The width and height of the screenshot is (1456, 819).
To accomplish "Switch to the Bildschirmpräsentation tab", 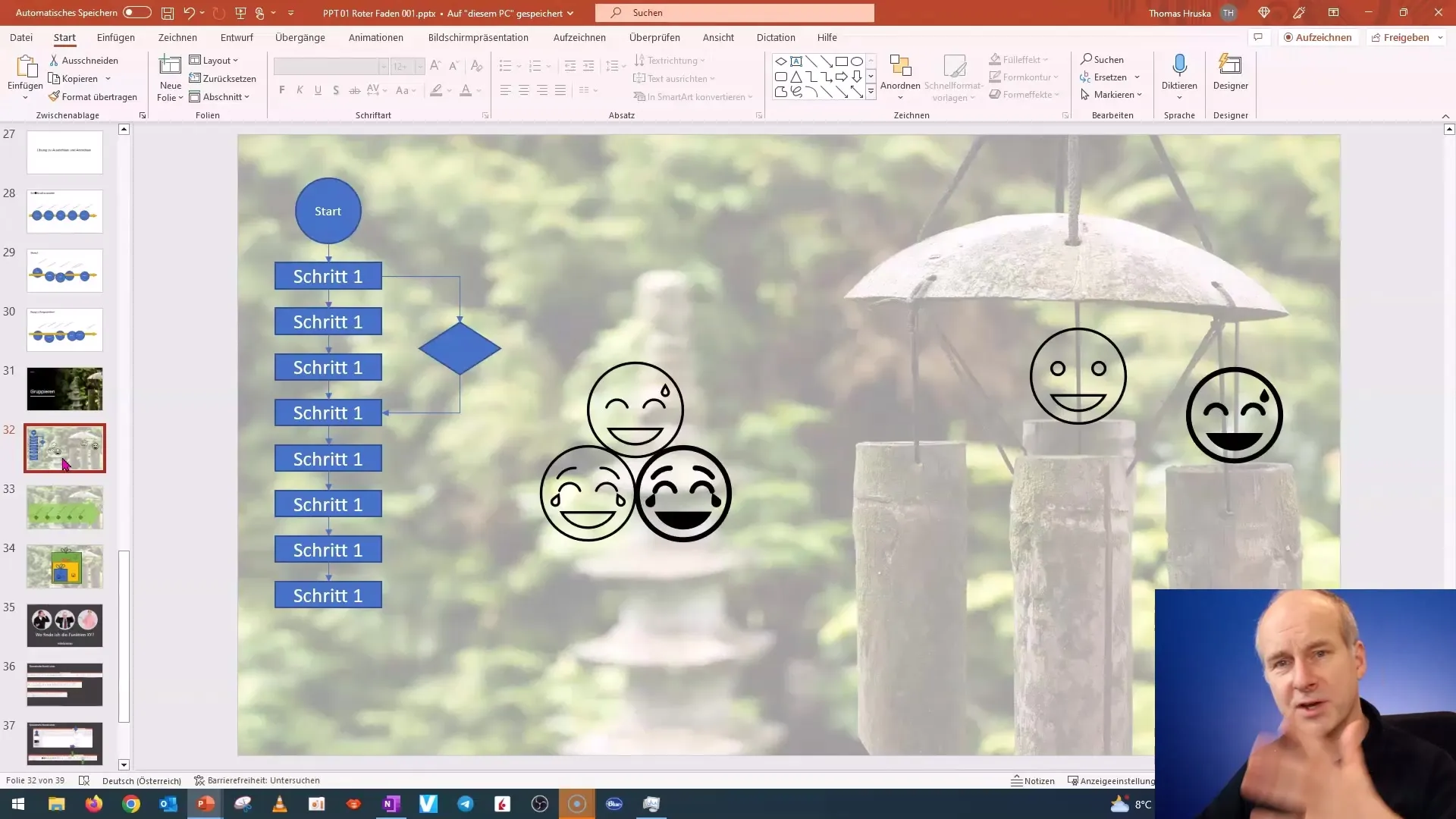I will coord(479,37).
